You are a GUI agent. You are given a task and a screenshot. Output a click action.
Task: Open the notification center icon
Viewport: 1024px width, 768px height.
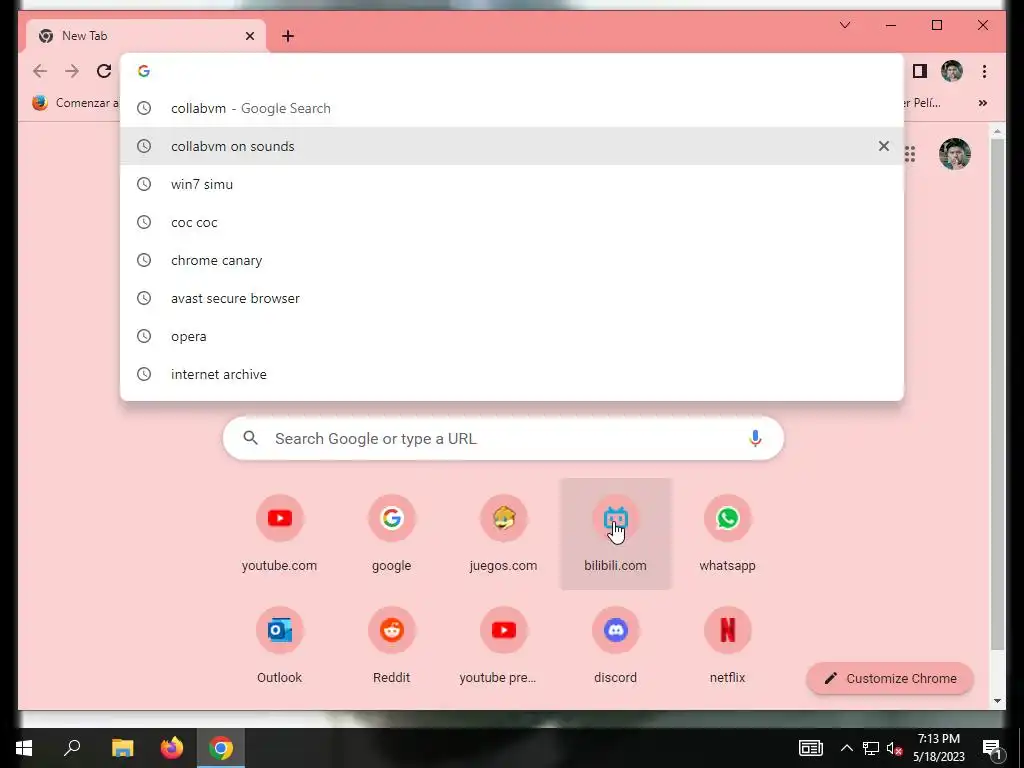coord(992,748)
